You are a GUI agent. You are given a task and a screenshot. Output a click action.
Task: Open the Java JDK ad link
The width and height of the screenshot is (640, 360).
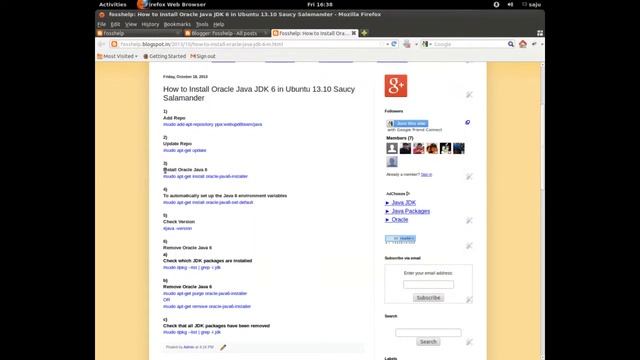tap(404, 203)
